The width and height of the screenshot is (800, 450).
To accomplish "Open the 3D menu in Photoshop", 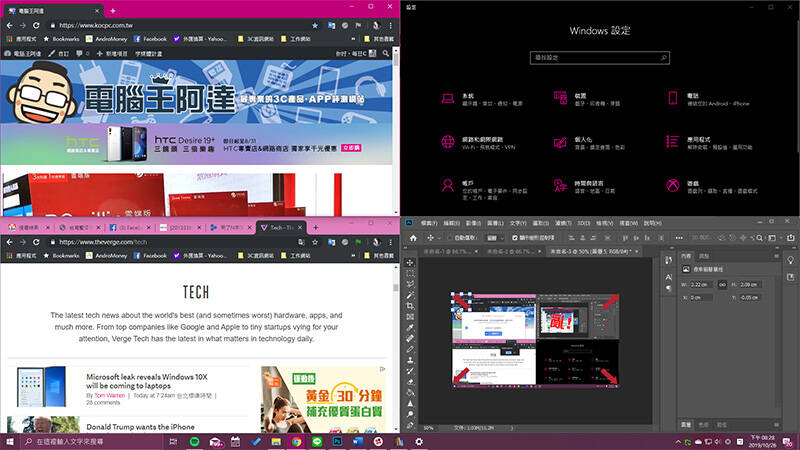I will [583, 223].
